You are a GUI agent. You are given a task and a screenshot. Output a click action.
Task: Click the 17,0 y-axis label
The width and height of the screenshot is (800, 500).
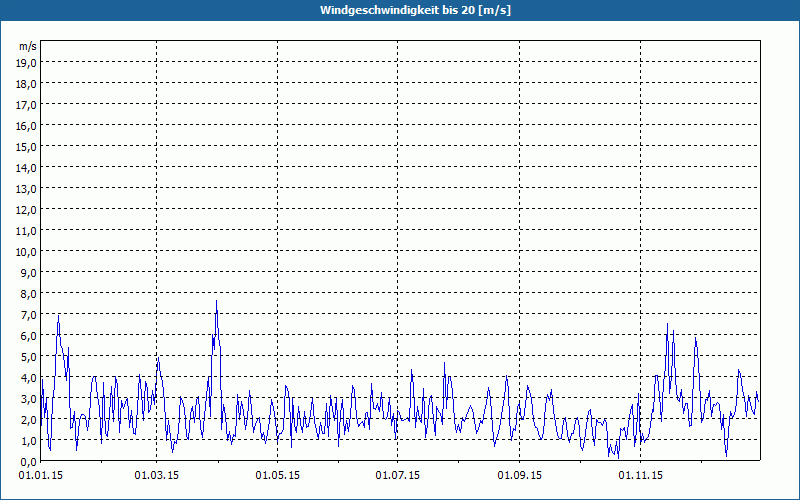coord(26,105)
